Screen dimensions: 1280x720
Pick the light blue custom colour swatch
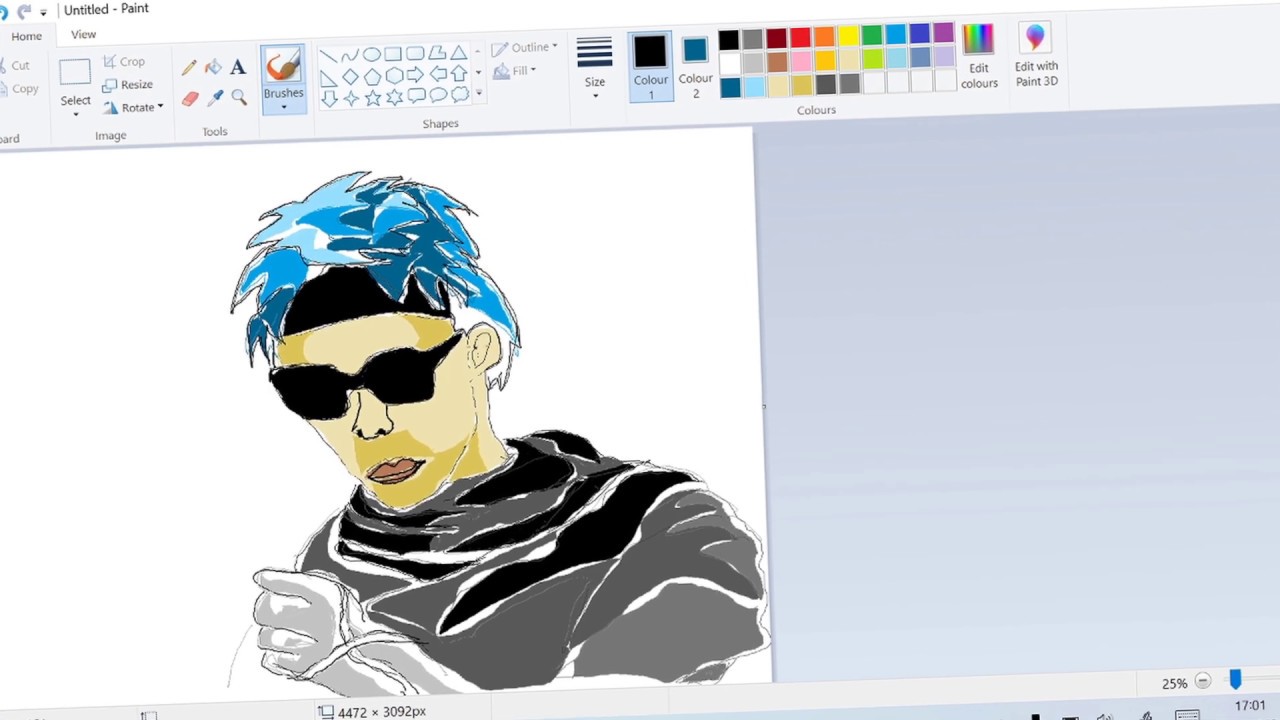[754, 87]
